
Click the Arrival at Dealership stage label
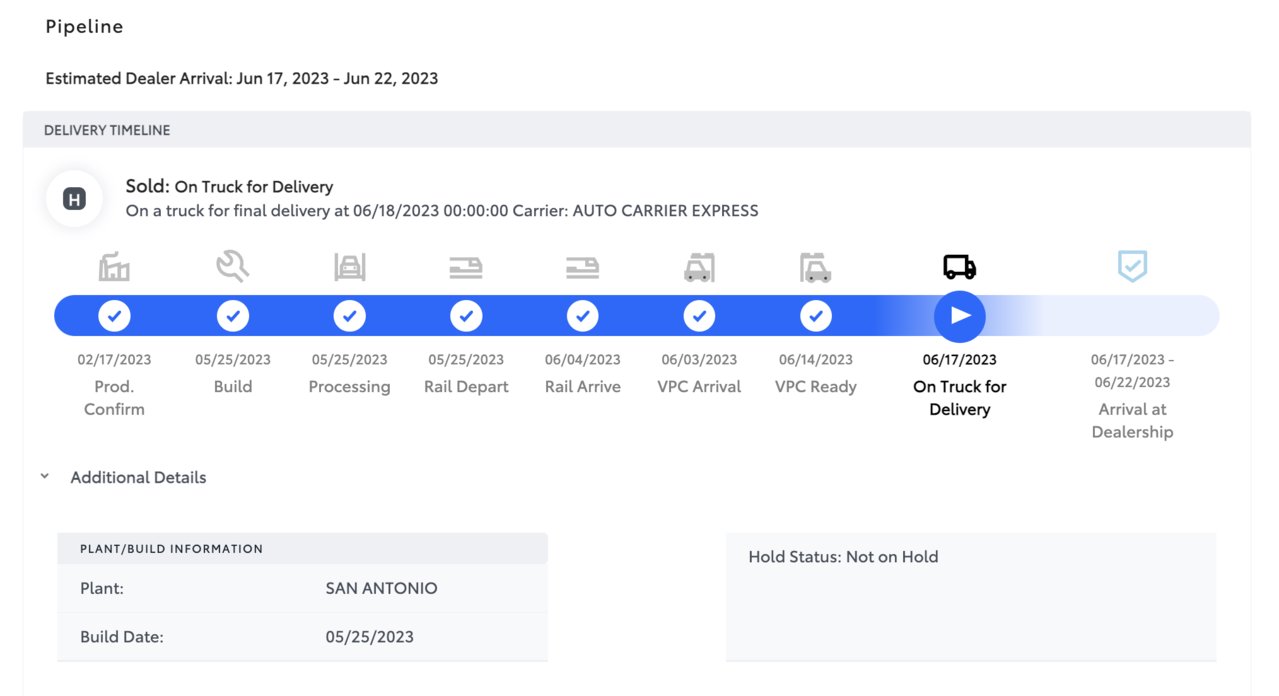(x=1132, y=421)
